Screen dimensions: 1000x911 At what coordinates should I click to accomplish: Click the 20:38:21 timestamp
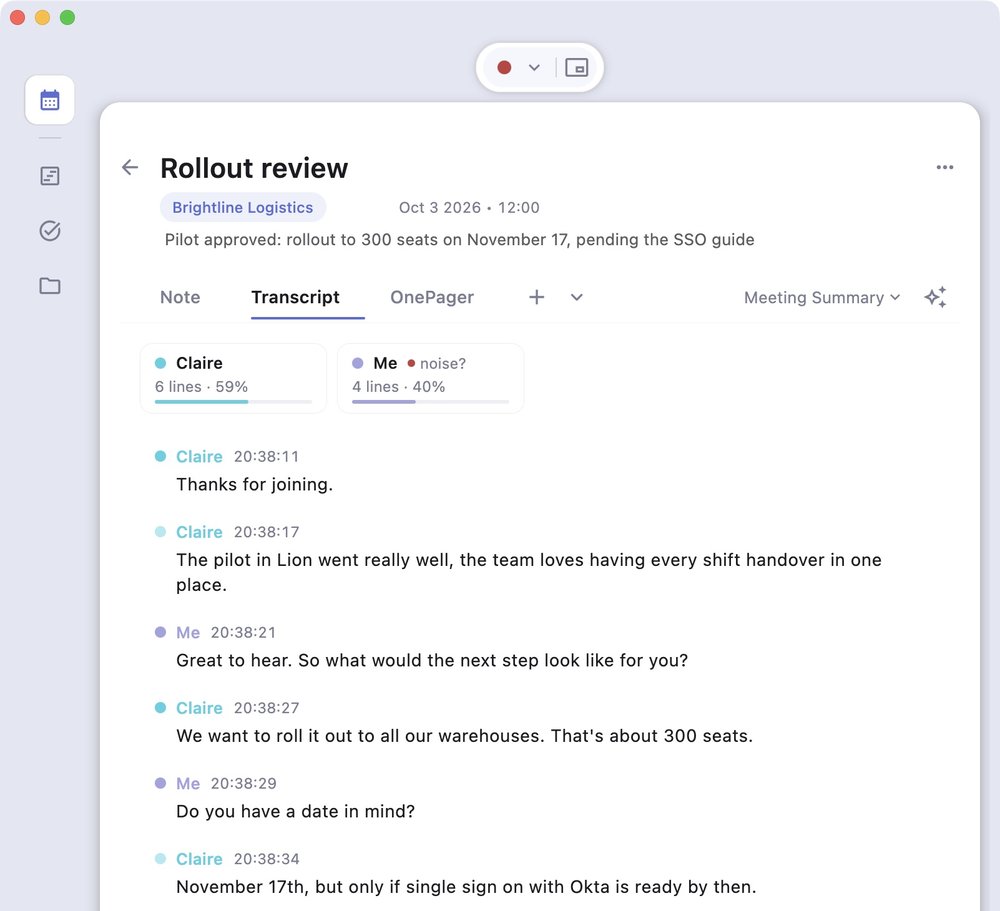(x=243, y=633)
